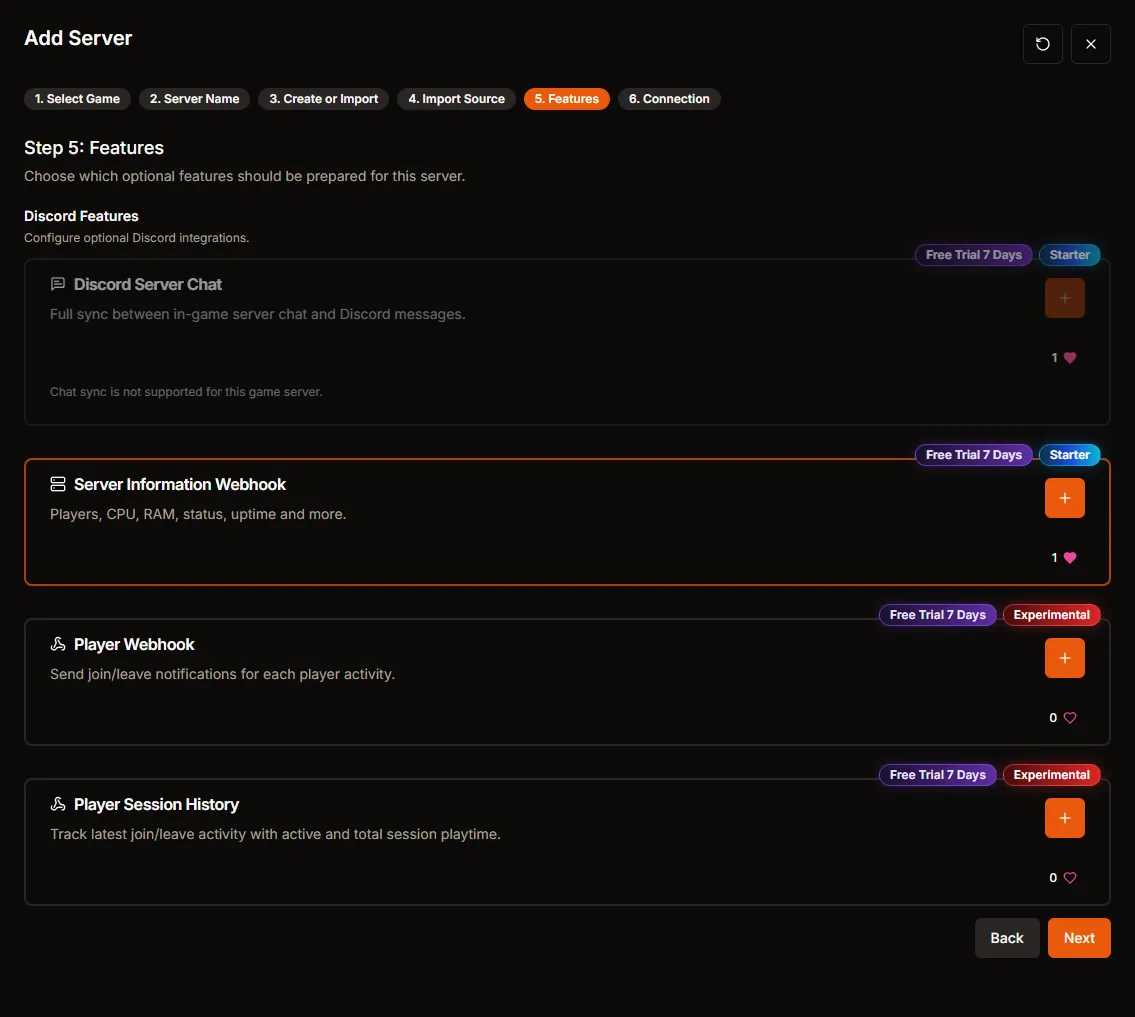
Task: Click the reset wizard icon
Action: [x=1043, y=44]
